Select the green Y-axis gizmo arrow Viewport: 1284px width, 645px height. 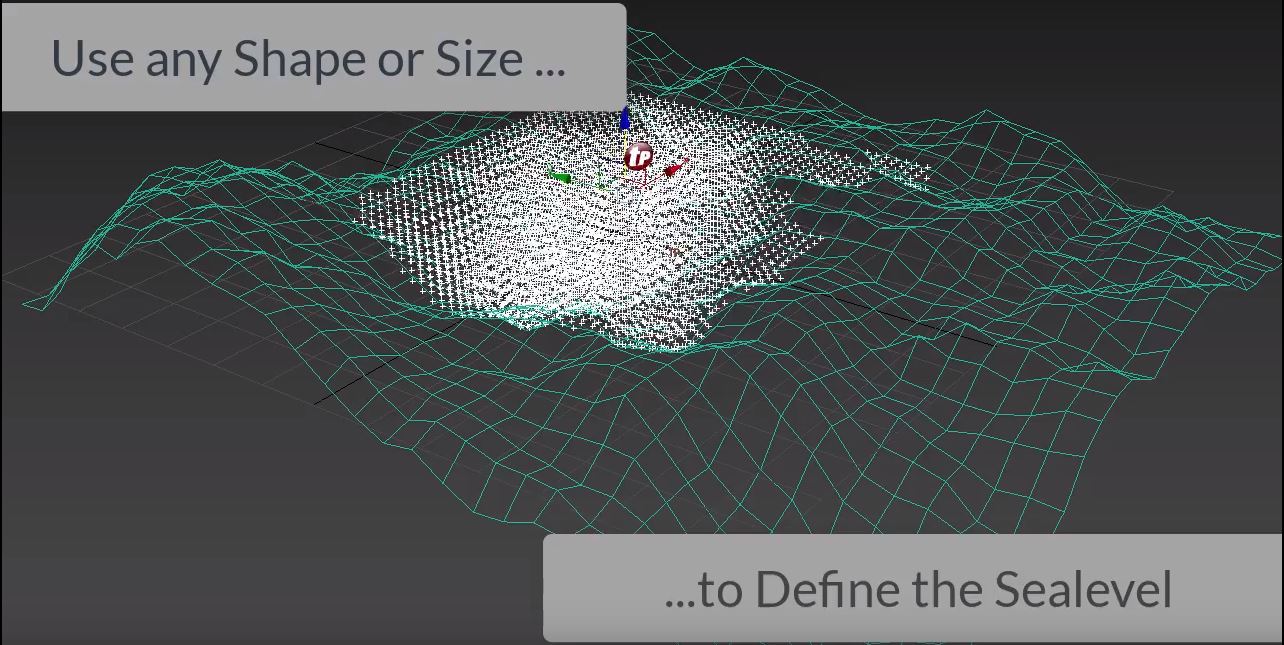(560, 177)
